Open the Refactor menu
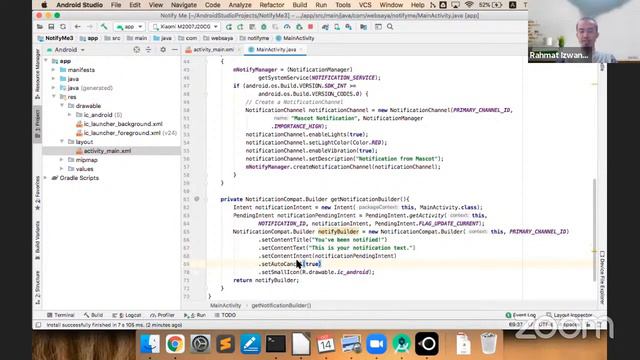 pyautogui.click(x=272, y=5)
